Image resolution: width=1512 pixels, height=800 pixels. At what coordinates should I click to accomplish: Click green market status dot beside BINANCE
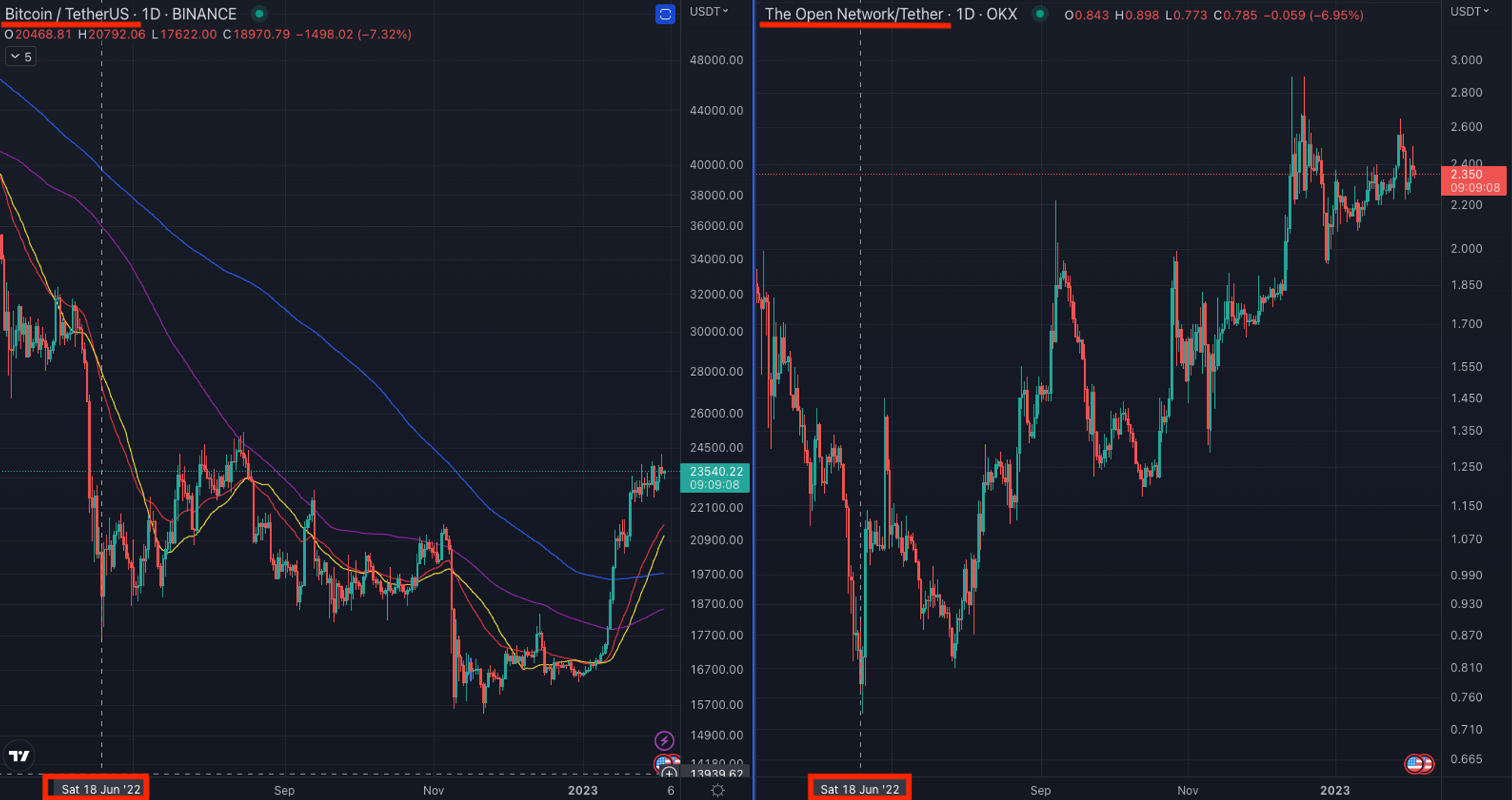(x=259, y=14)
